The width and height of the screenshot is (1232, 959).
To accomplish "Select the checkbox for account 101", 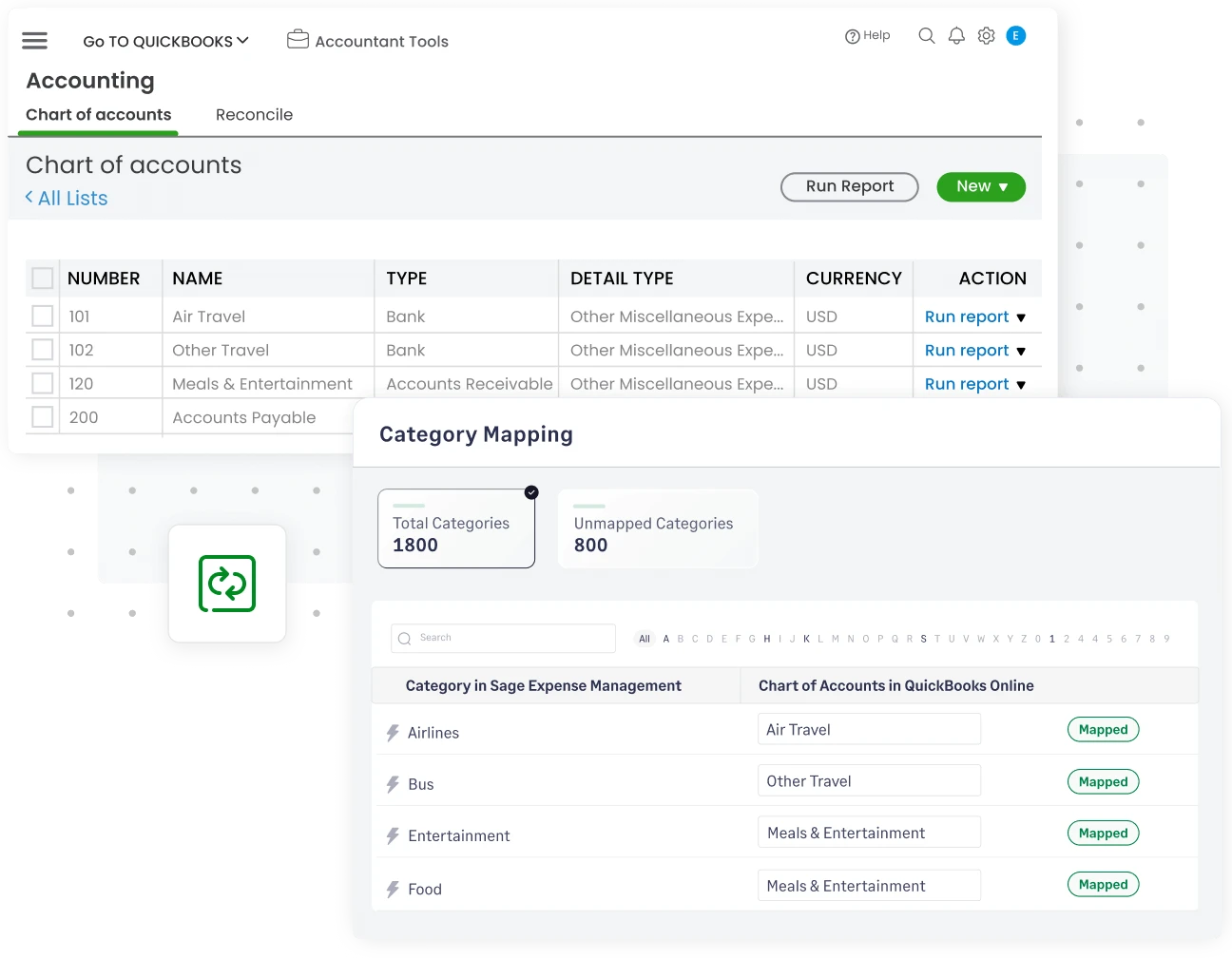I will click(43, 316).
